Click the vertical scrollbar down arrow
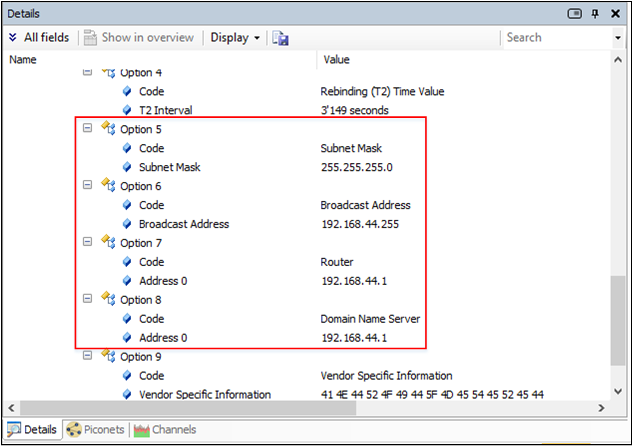The image size is (633, 446). [618, 391]
